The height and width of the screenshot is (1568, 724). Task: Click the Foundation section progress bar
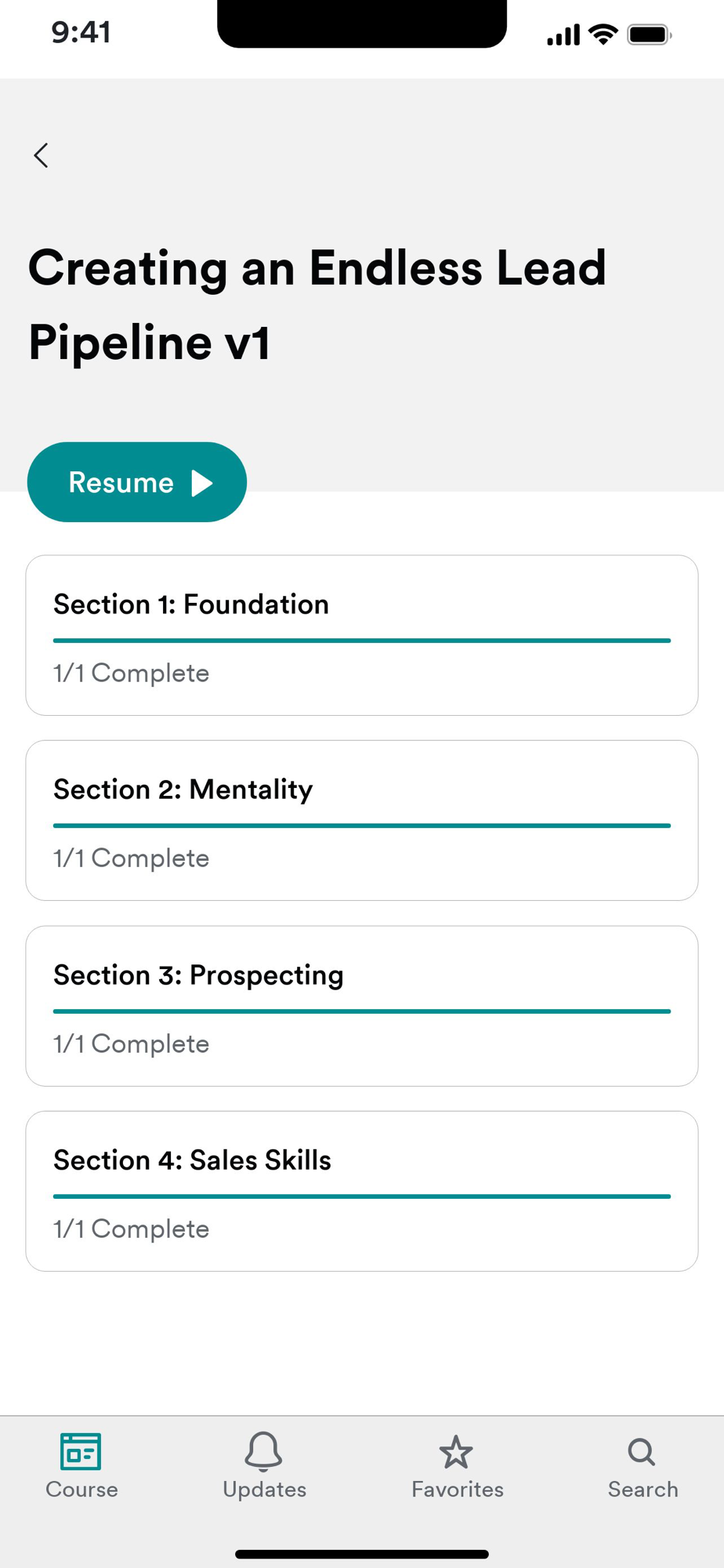coord(361,641)
